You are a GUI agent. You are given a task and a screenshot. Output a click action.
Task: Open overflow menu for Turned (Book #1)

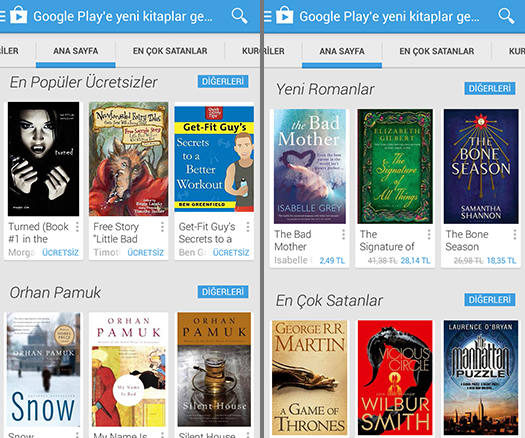click(x=77, y=227)
